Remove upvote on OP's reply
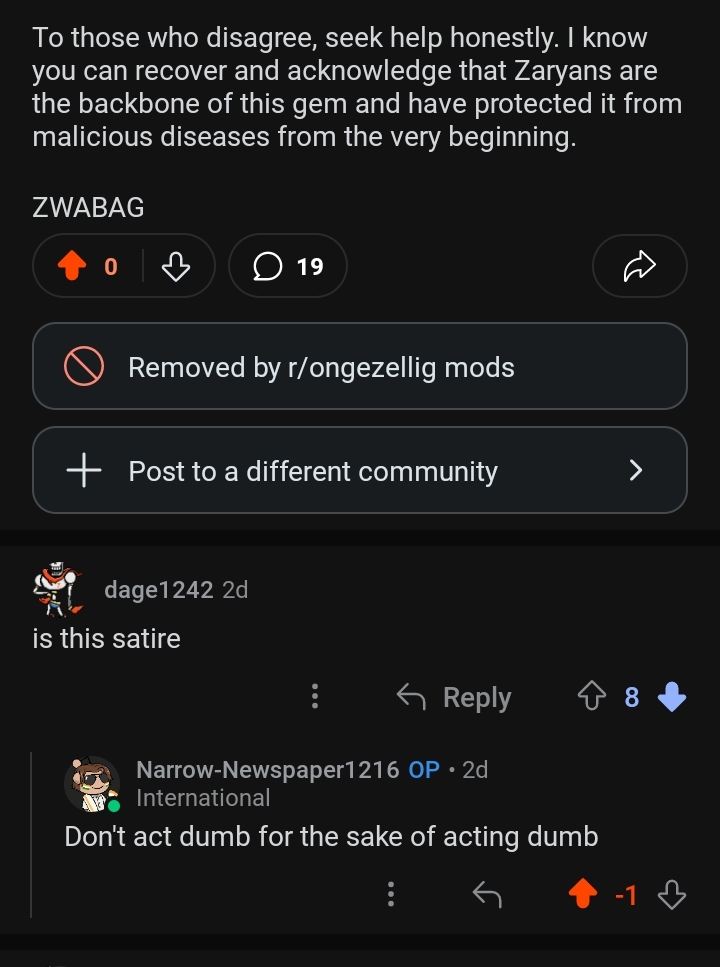 coord(582,894)
